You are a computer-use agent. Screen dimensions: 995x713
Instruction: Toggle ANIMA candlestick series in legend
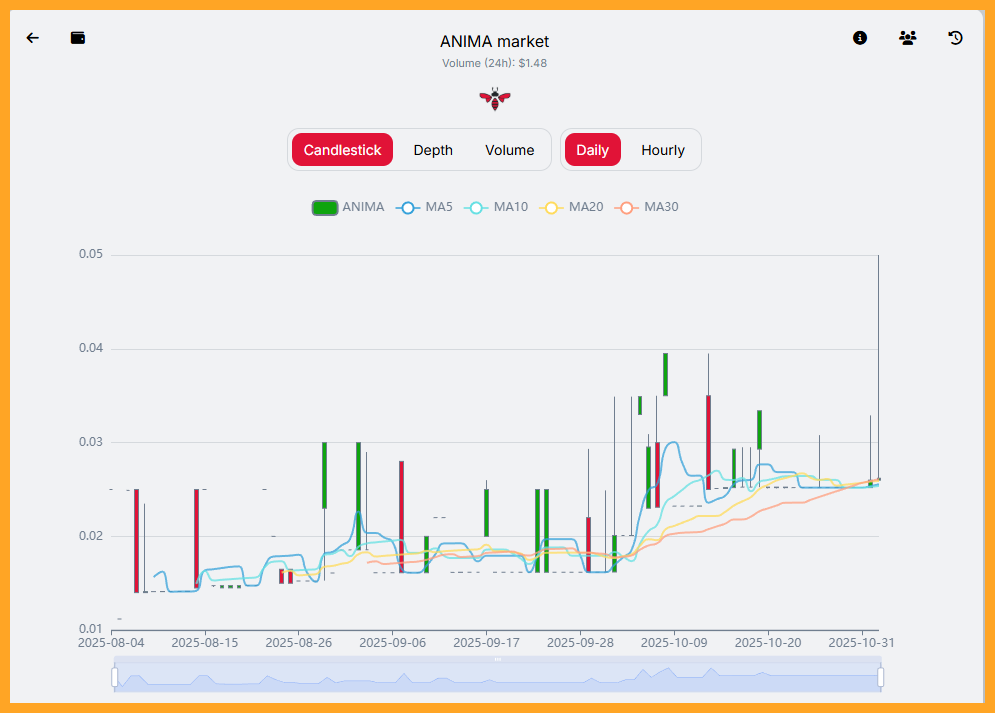pyautogui.click(x=348, y=207)
